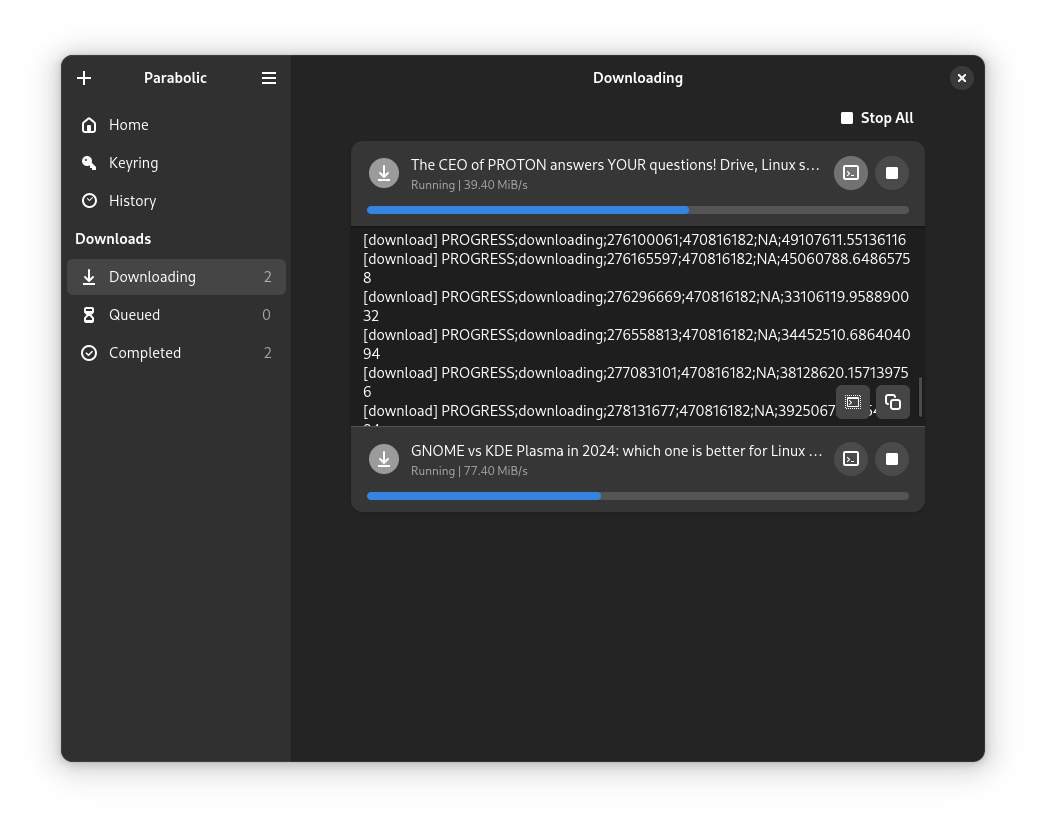The image size is (1046, 829).
Task: Open the main hamburger menu
Action: (268, 78)
